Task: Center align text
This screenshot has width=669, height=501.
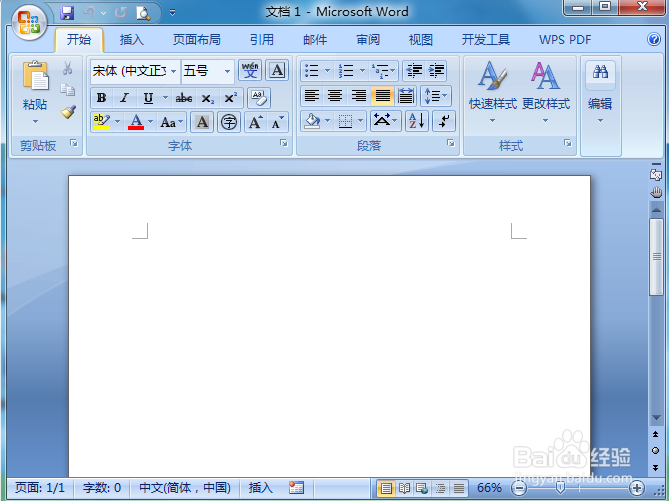Action: pos(335,96)
